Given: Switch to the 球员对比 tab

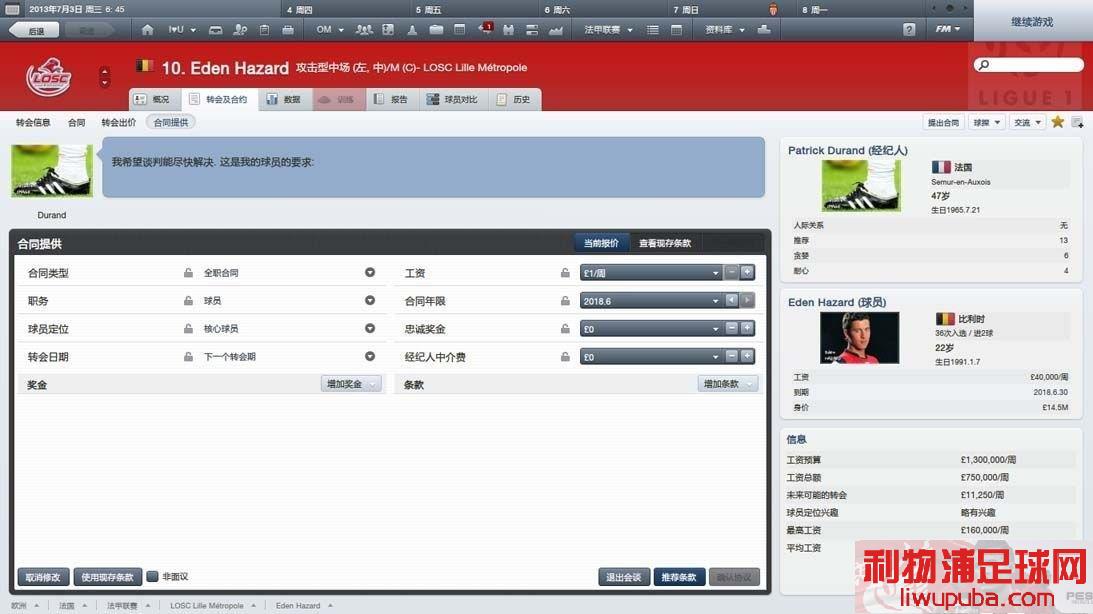Looking at the screenshot, I should coord(453,100).
